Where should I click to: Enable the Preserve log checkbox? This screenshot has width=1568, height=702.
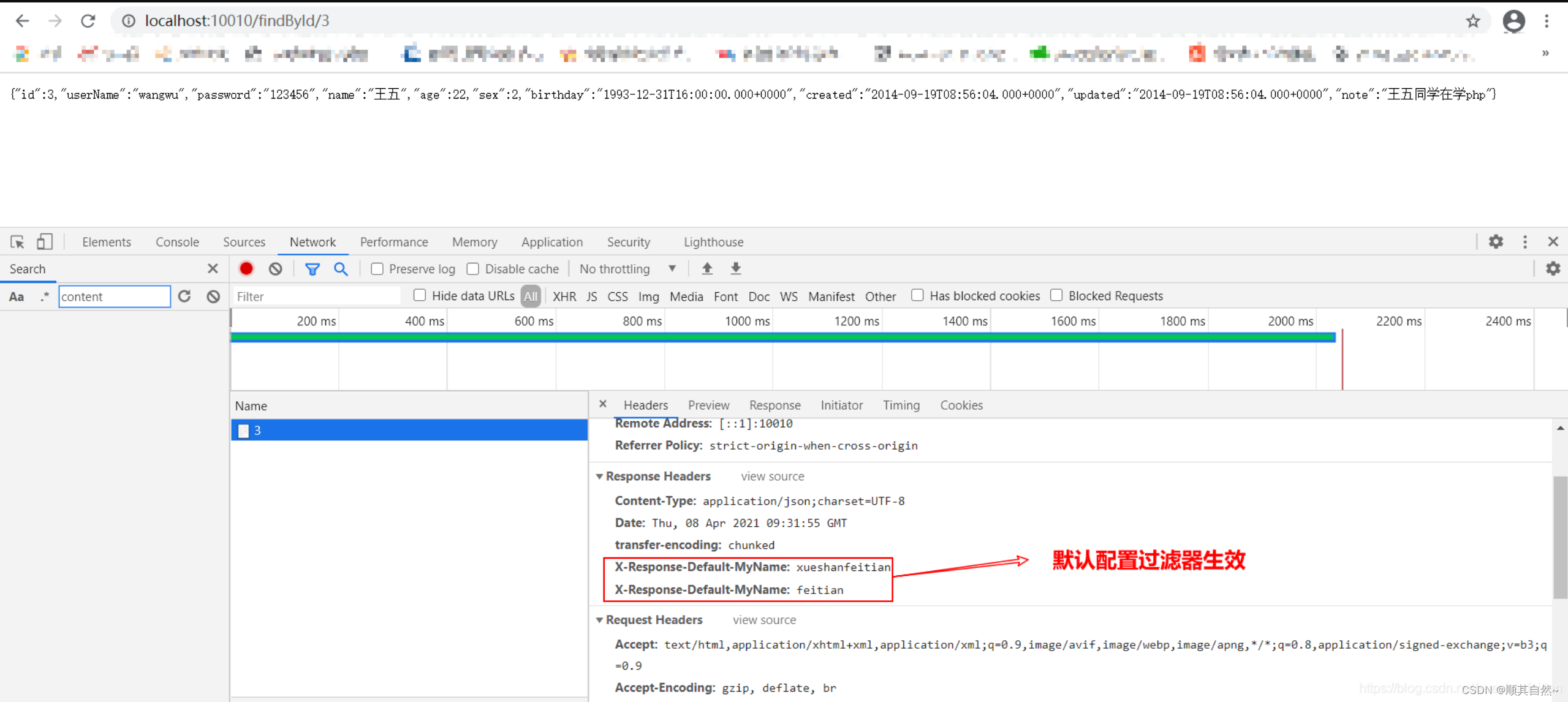coord(377,269)
